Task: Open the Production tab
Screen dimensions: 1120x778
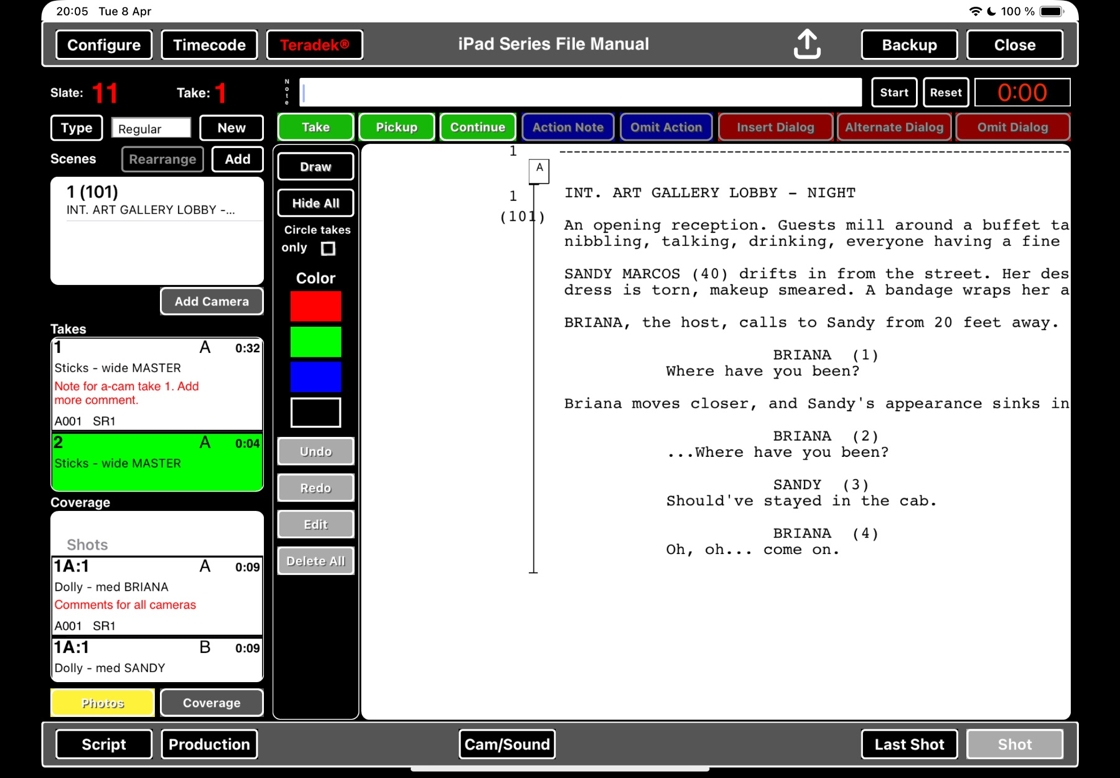Action: (x=209, y=744)
